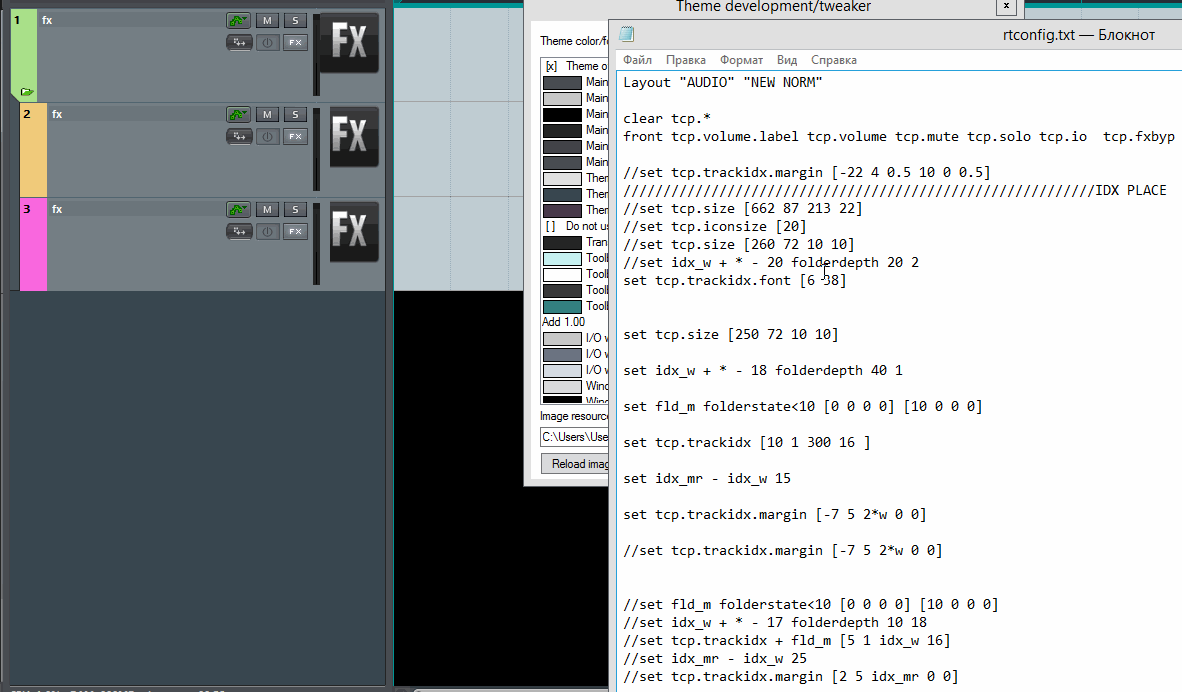Open the Файл menu in Notepad

637,60
